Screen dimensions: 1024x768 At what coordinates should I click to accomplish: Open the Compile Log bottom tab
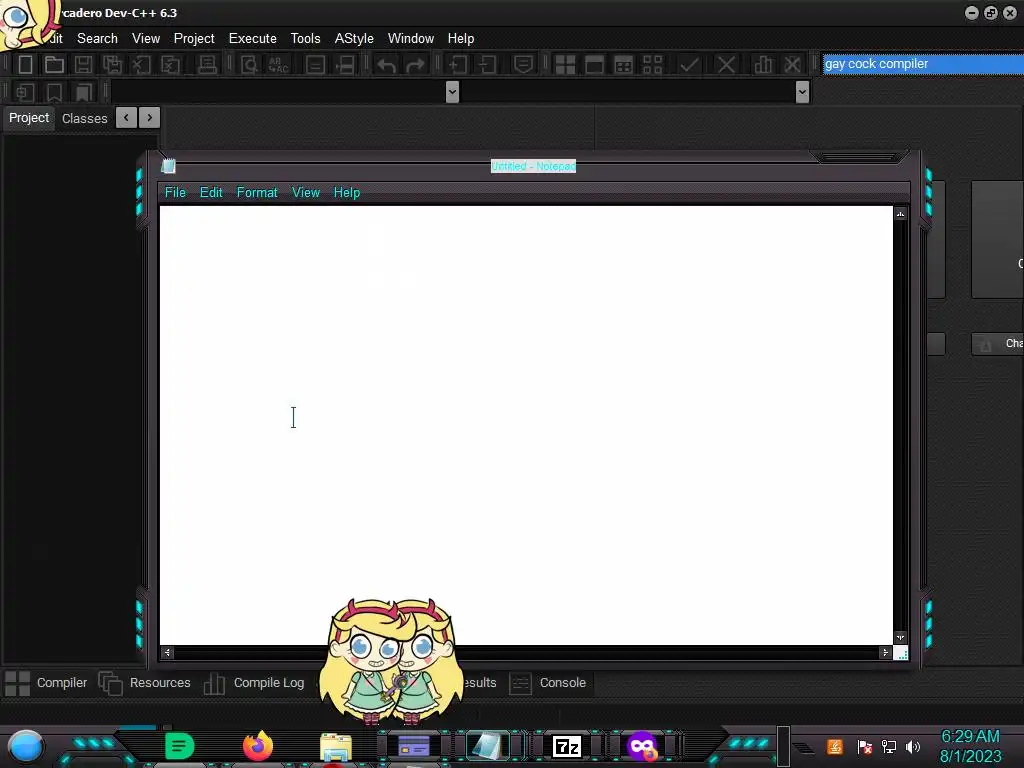[254, 683]
